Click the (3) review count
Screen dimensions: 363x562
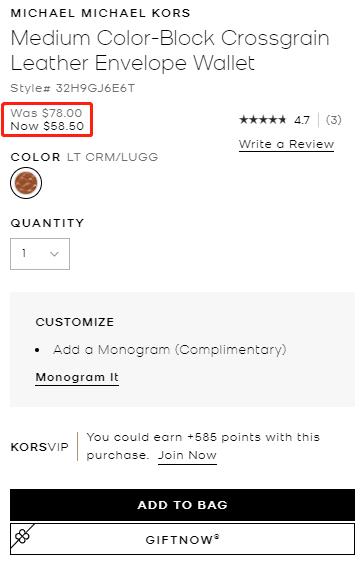pos(334,120)
